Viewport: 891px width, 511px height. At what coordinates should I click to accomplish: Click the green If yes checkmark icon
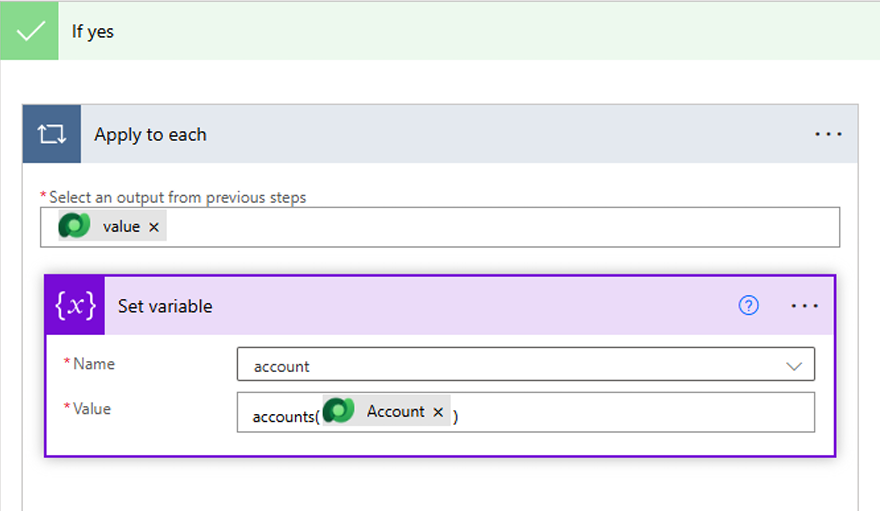[30, 31]
